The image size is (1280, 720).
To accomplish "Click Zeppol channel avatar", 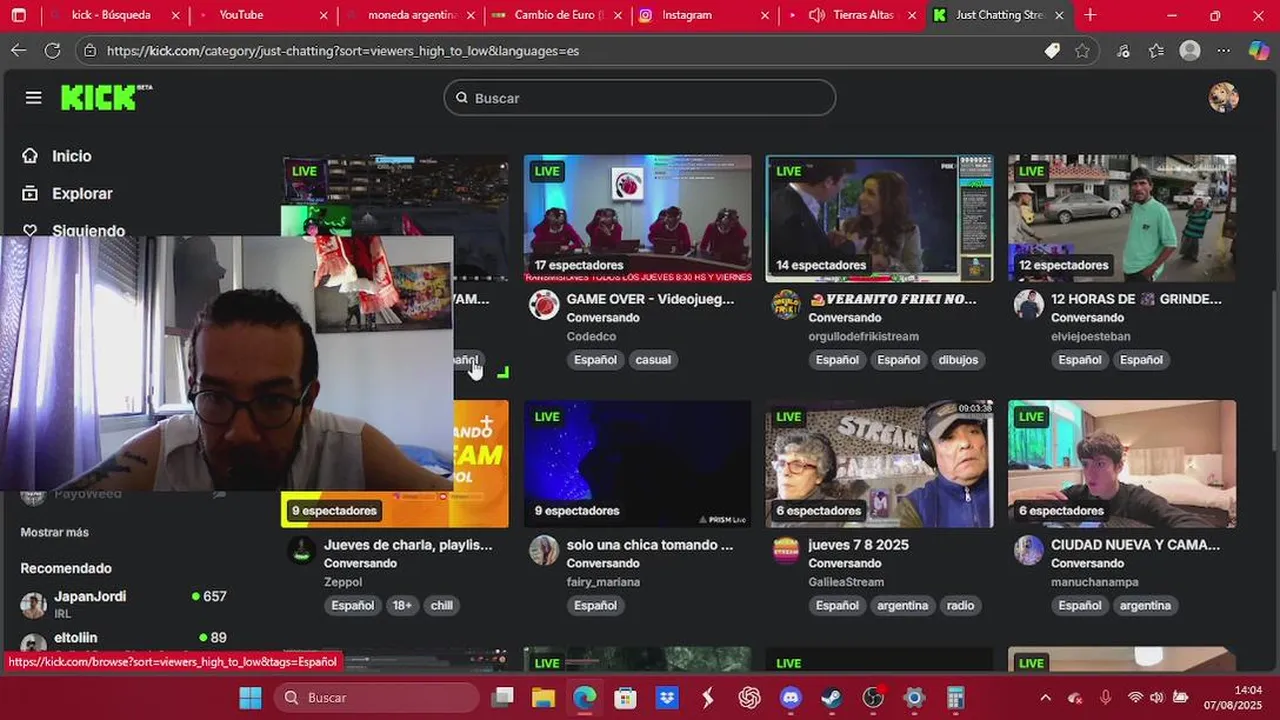I will pos(302,550).
